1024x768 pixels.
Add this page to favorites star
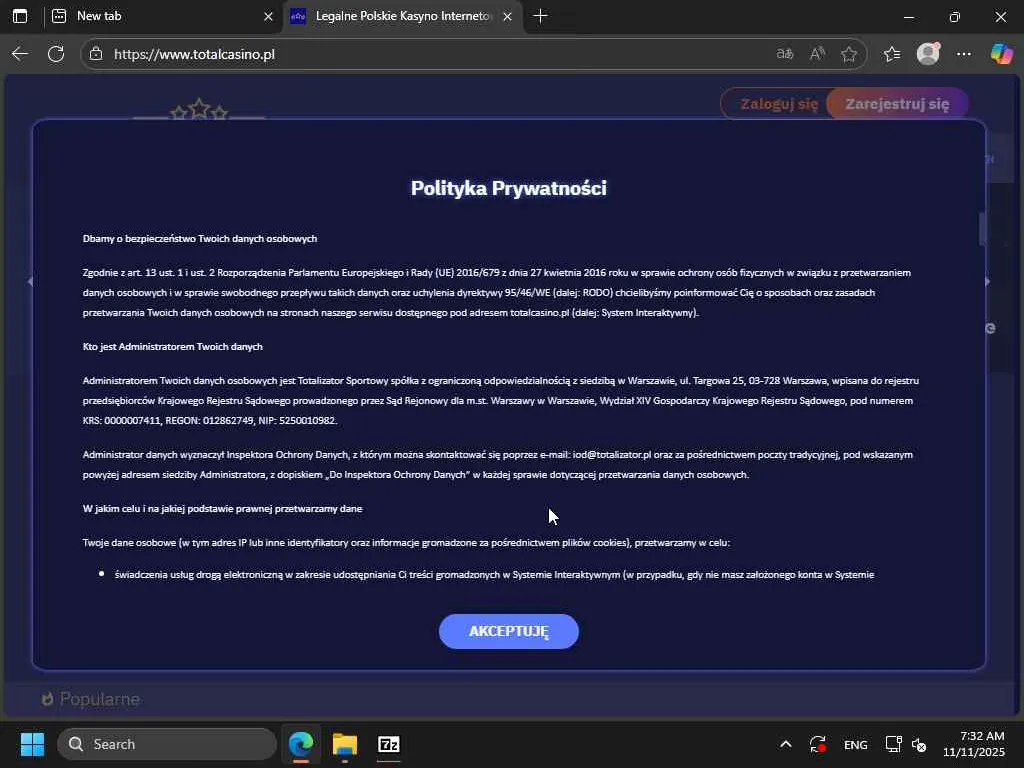[x=849, y=54]
